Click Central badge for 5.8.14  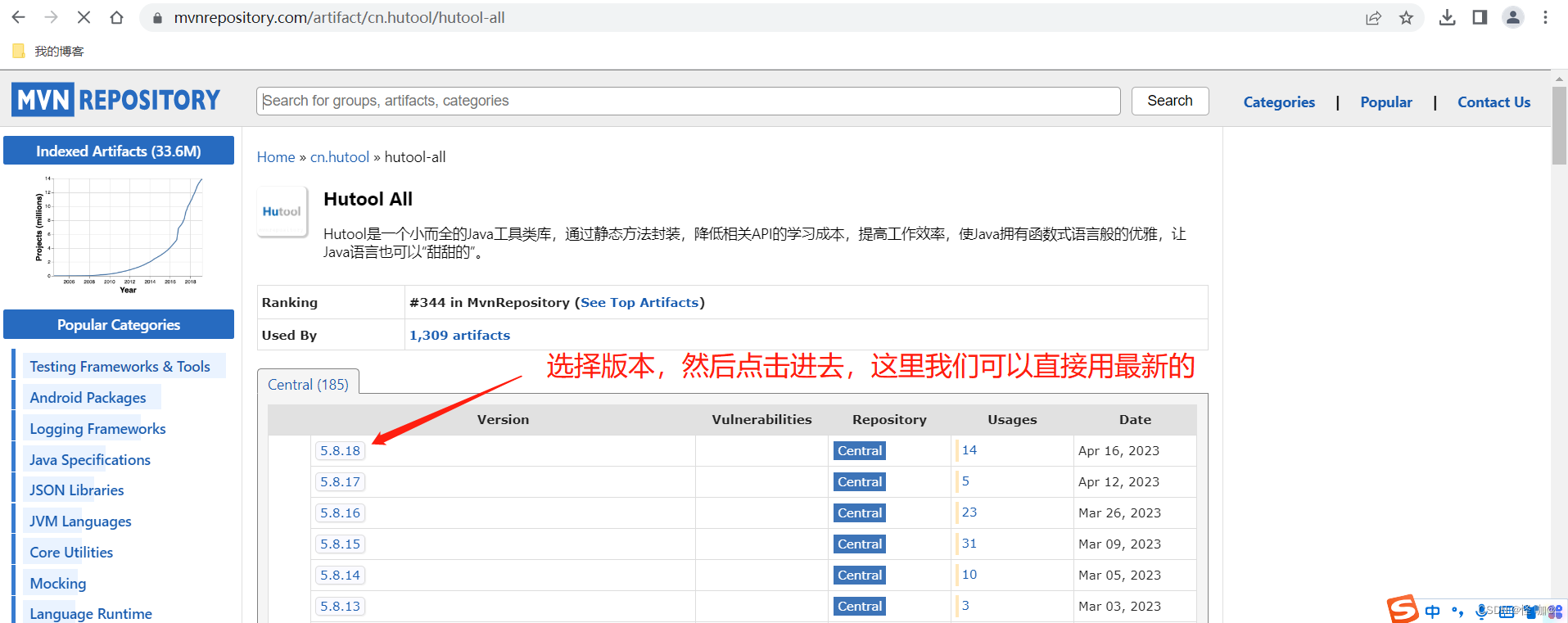point(860,575)
